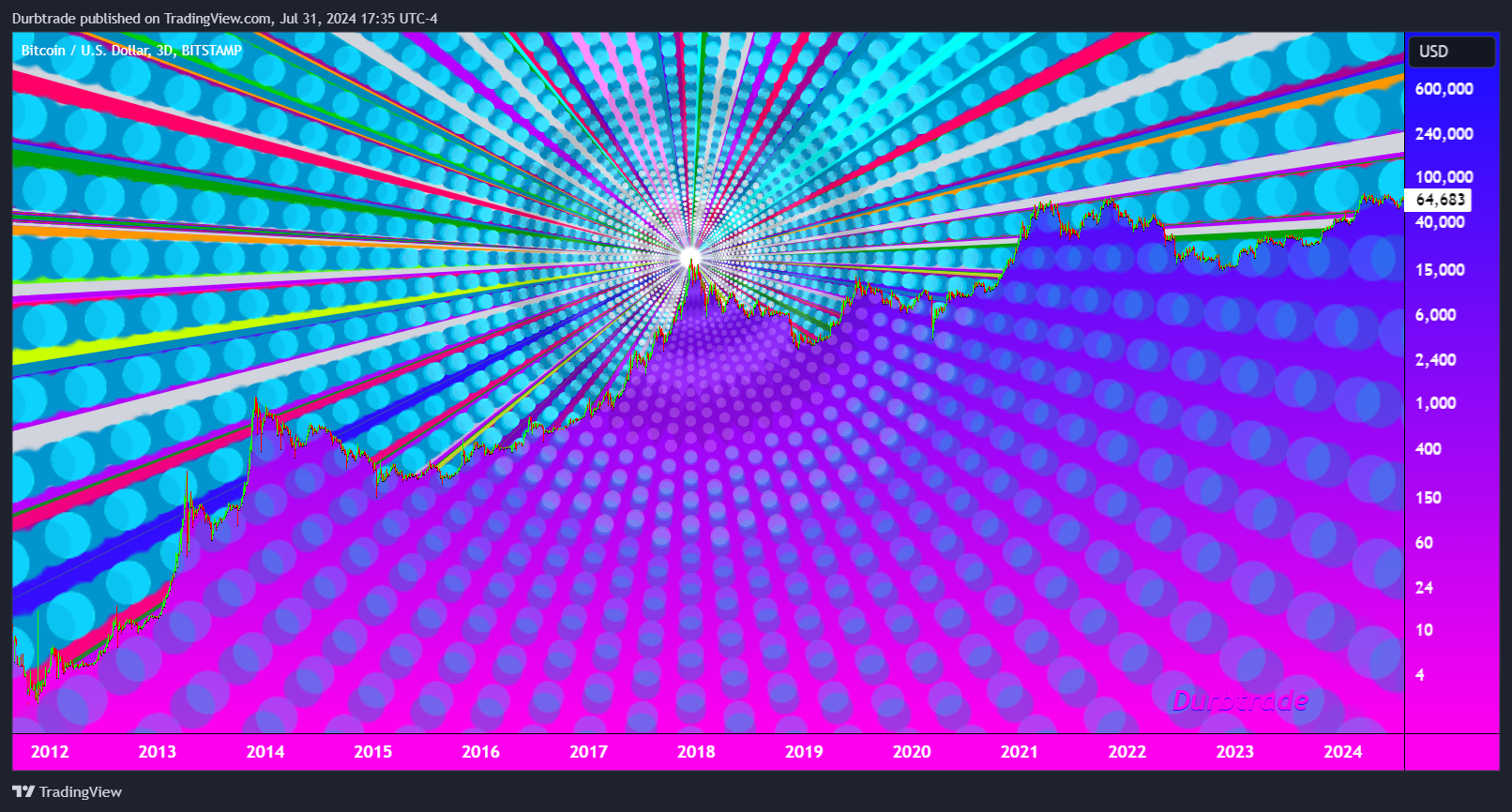Click the TradingView logo icon
The height and width of the screenshot is (812, 1512).
[23, 792]
